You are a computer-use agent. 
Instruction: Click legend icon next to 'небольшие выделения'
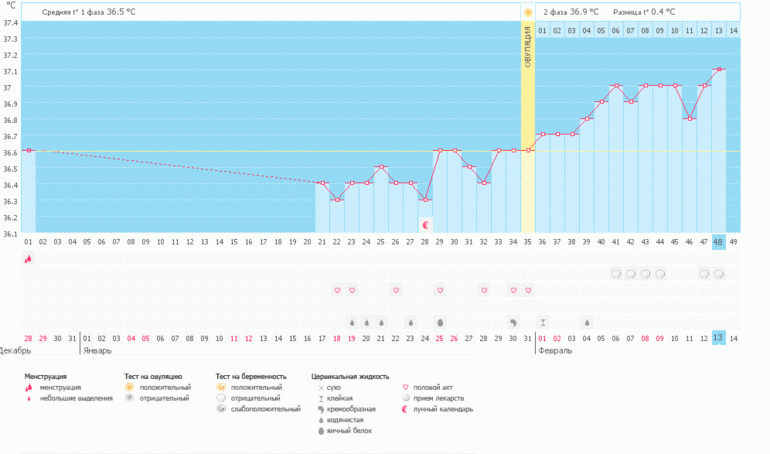[x=29, y=399]
